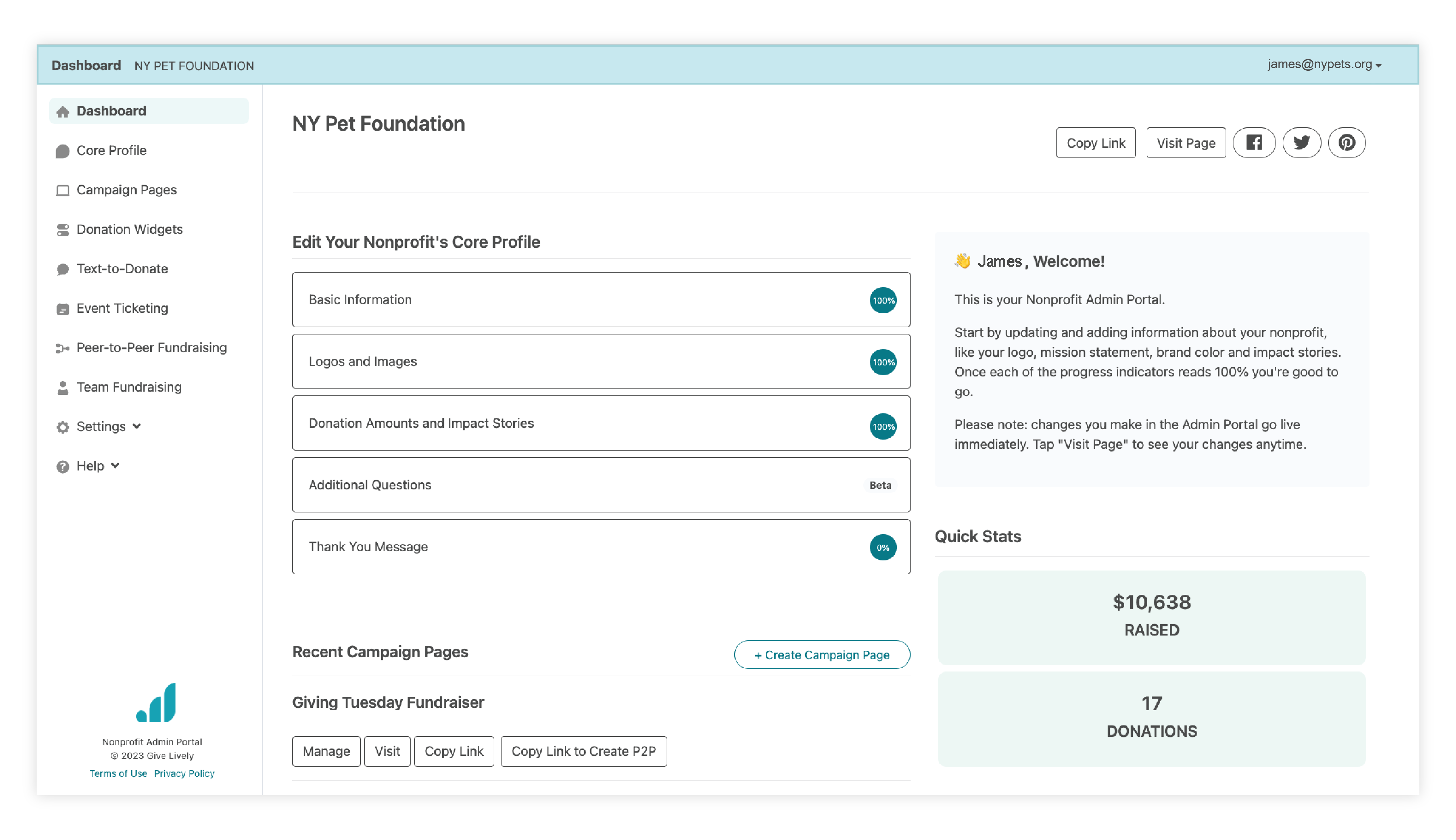Click the Logos and Images 100% badge
The height and width of the screenshot is (840, 1456).
coord(883,362)
